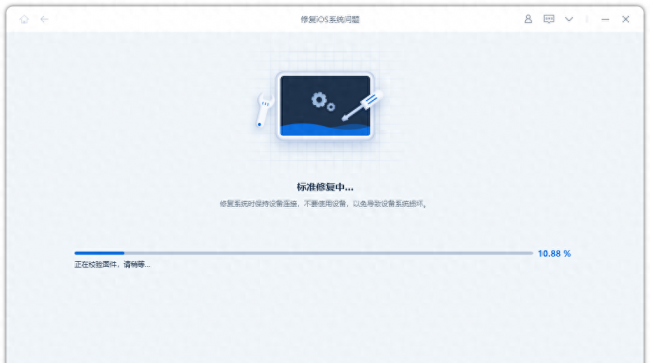This screenshot has height=363, width=650.
Task: Go to the home screen icon
Action: pyautogui.click(x=24, y=19)
